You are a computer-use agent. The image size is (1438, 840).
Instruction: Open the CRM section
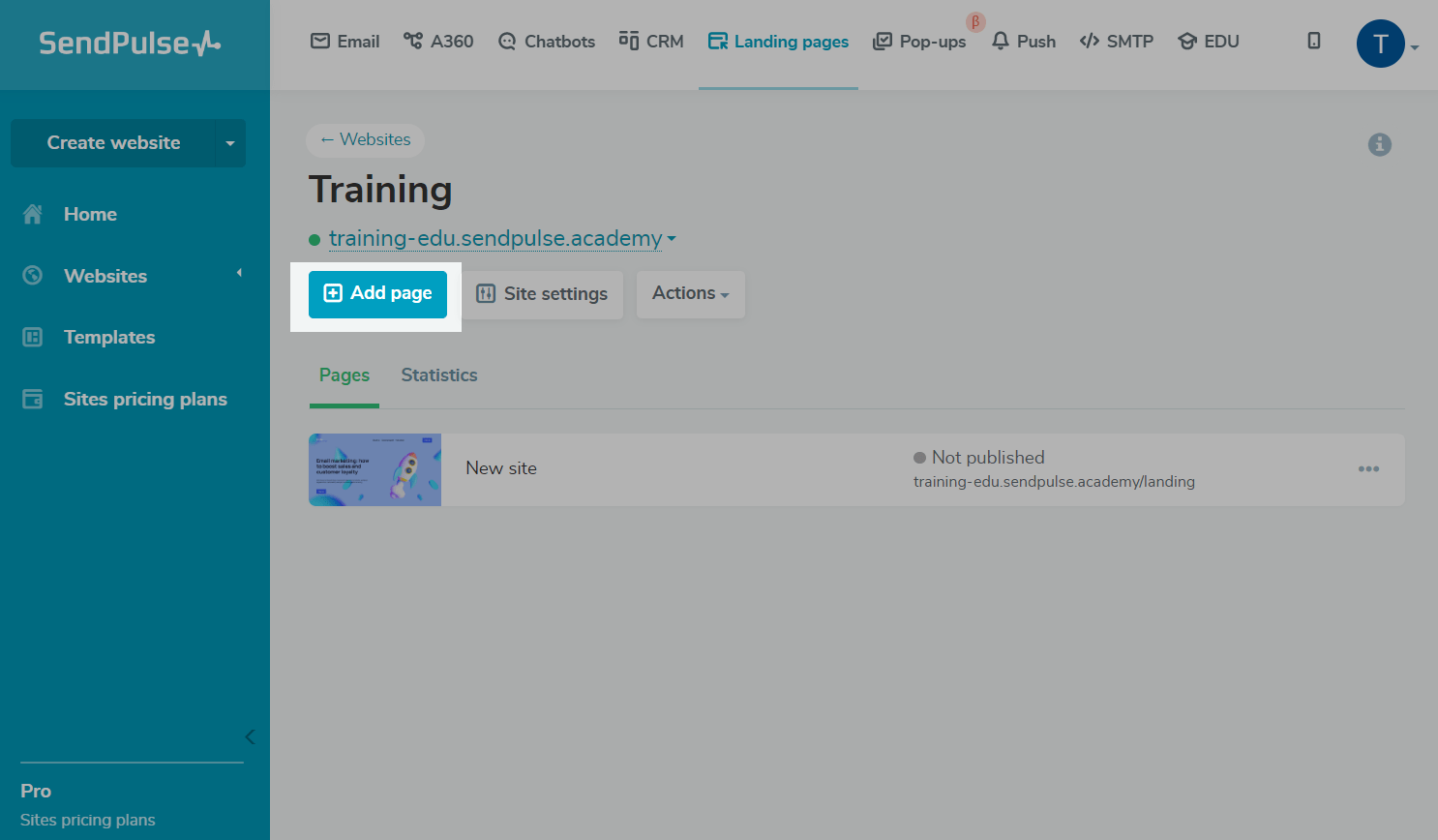(x=651, y=42)
